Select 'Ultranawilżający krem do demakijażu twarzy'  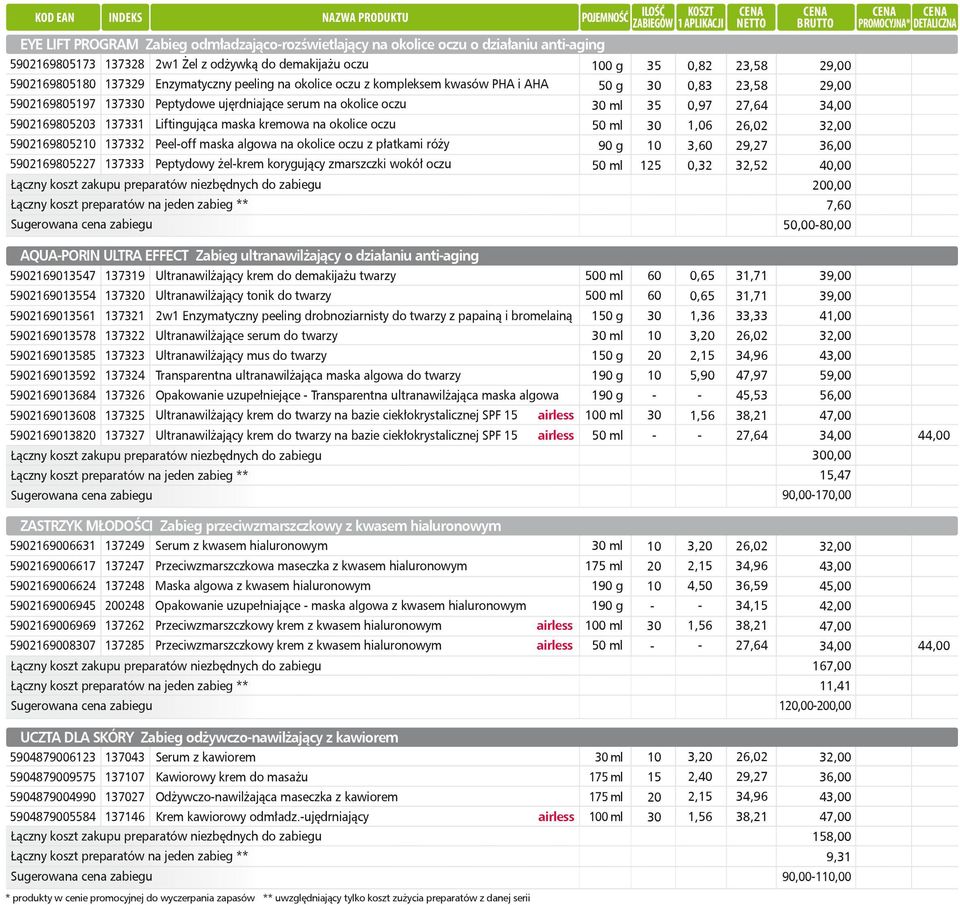[276, 276]
